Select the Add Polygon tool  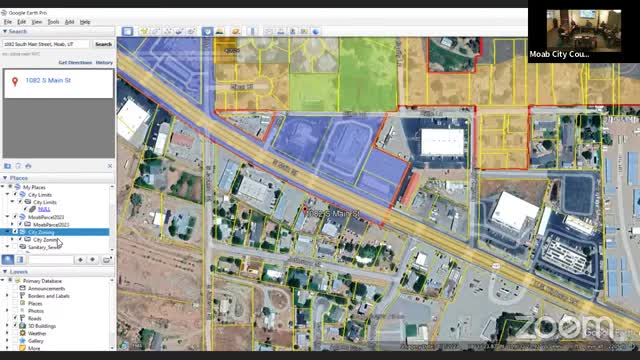pos(156,31)
